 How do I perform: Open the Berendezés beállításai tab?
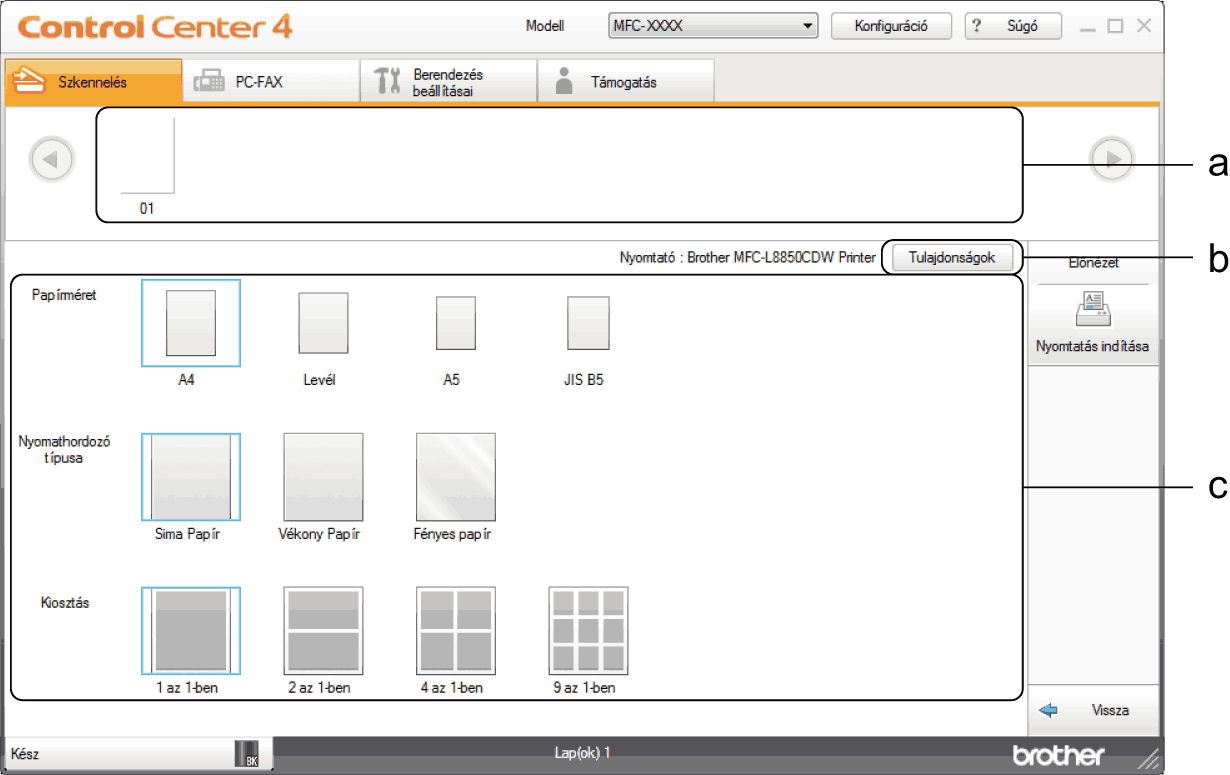pyautogui.click(x=449, y=82)
